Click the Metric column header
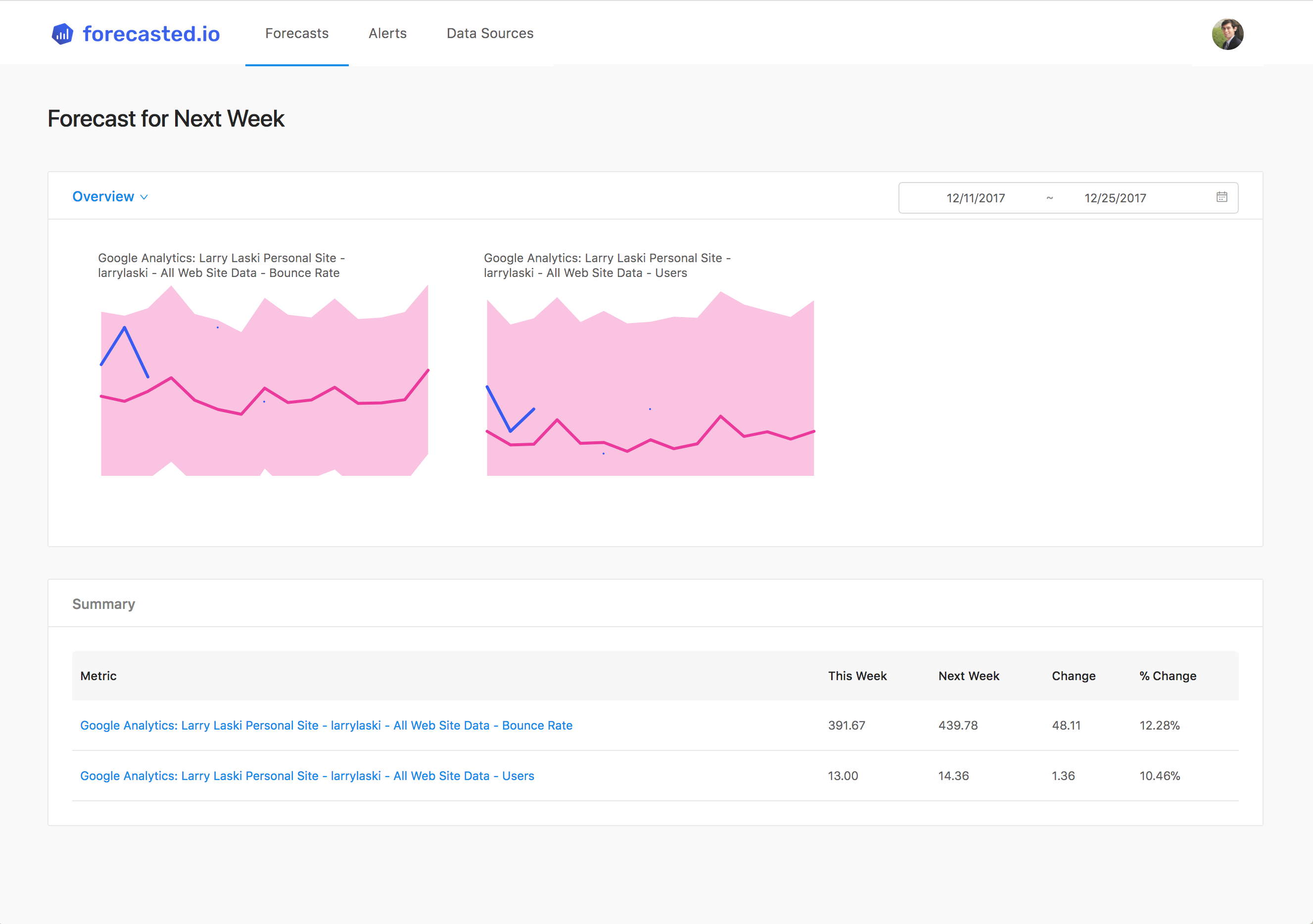This screenshot has height=924, width=1313. [98, 676]
